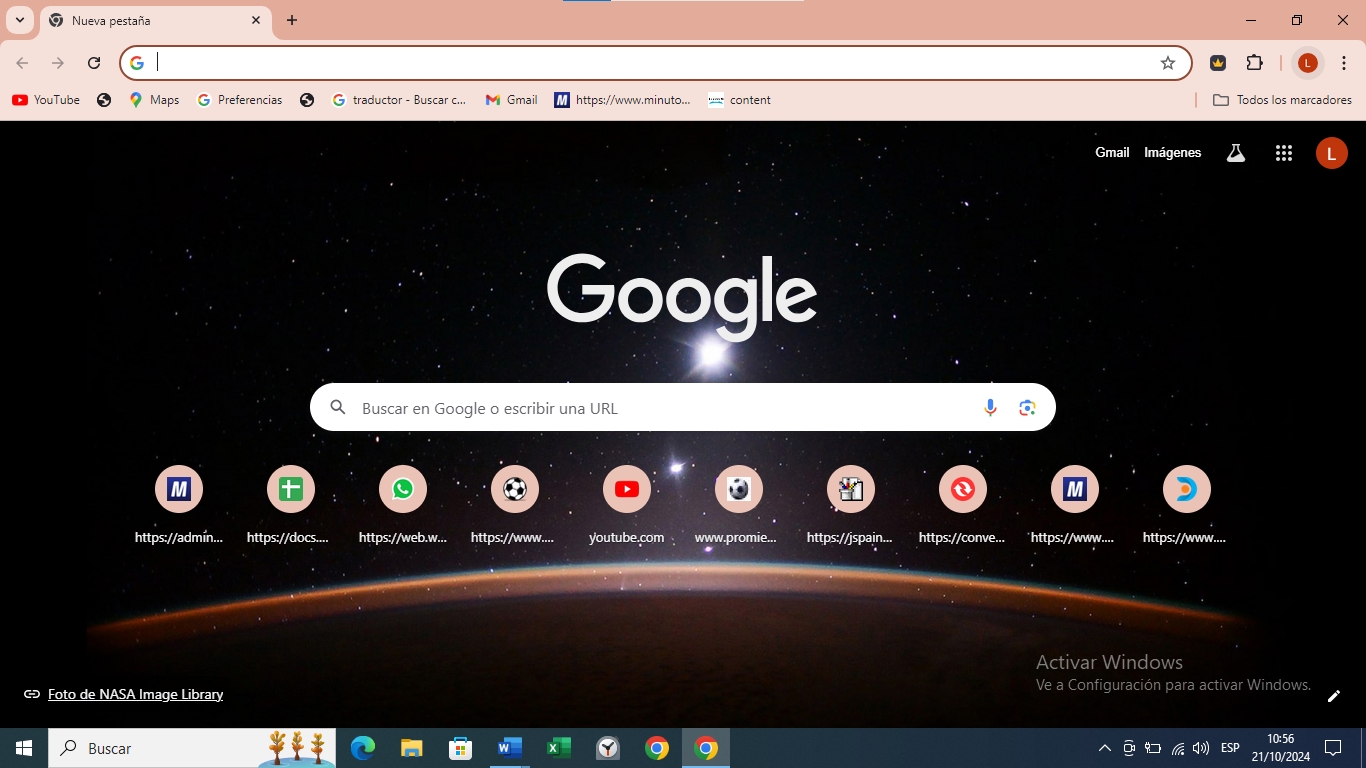The width and height of the screenshot is (1366, 768).
Task: Open the Gmail link at page top right
Action: click(1112, 153)
